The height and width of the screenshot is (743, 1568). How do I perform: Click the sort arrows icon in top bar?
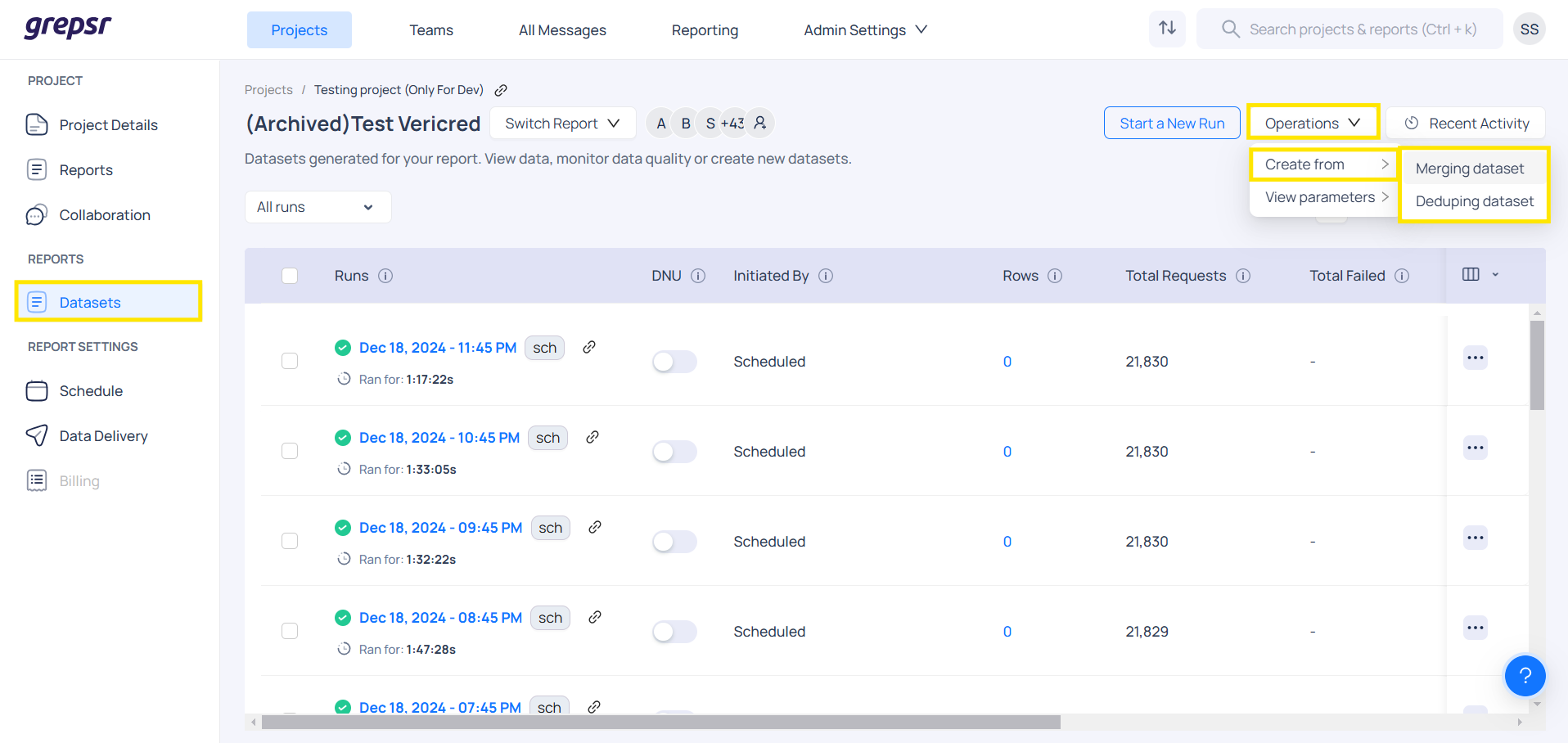point(1167,29)
